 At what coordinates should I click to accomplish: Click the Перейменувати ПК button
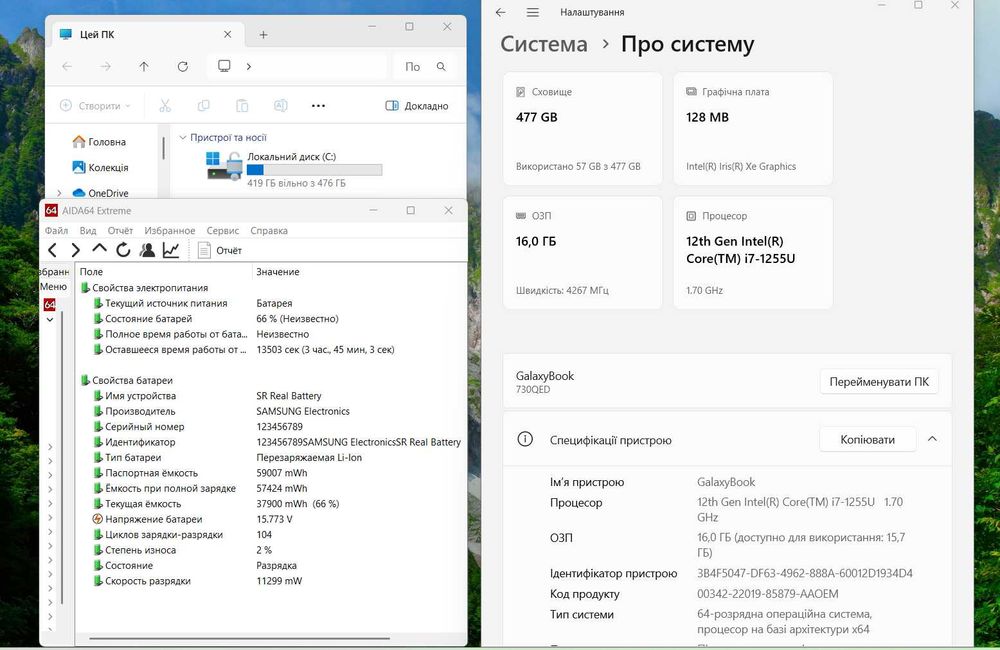click(x=879, y=381)
